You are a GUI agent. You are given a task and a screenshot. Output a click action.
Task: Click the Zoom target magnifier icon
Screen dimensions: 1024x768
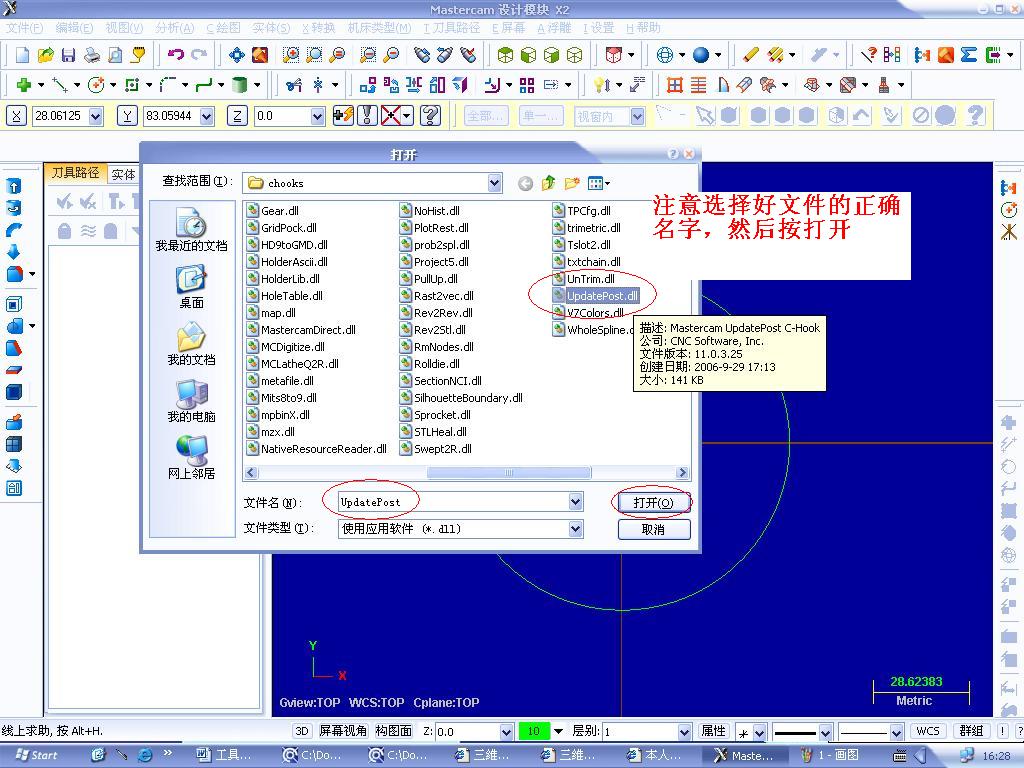(314, 55)
